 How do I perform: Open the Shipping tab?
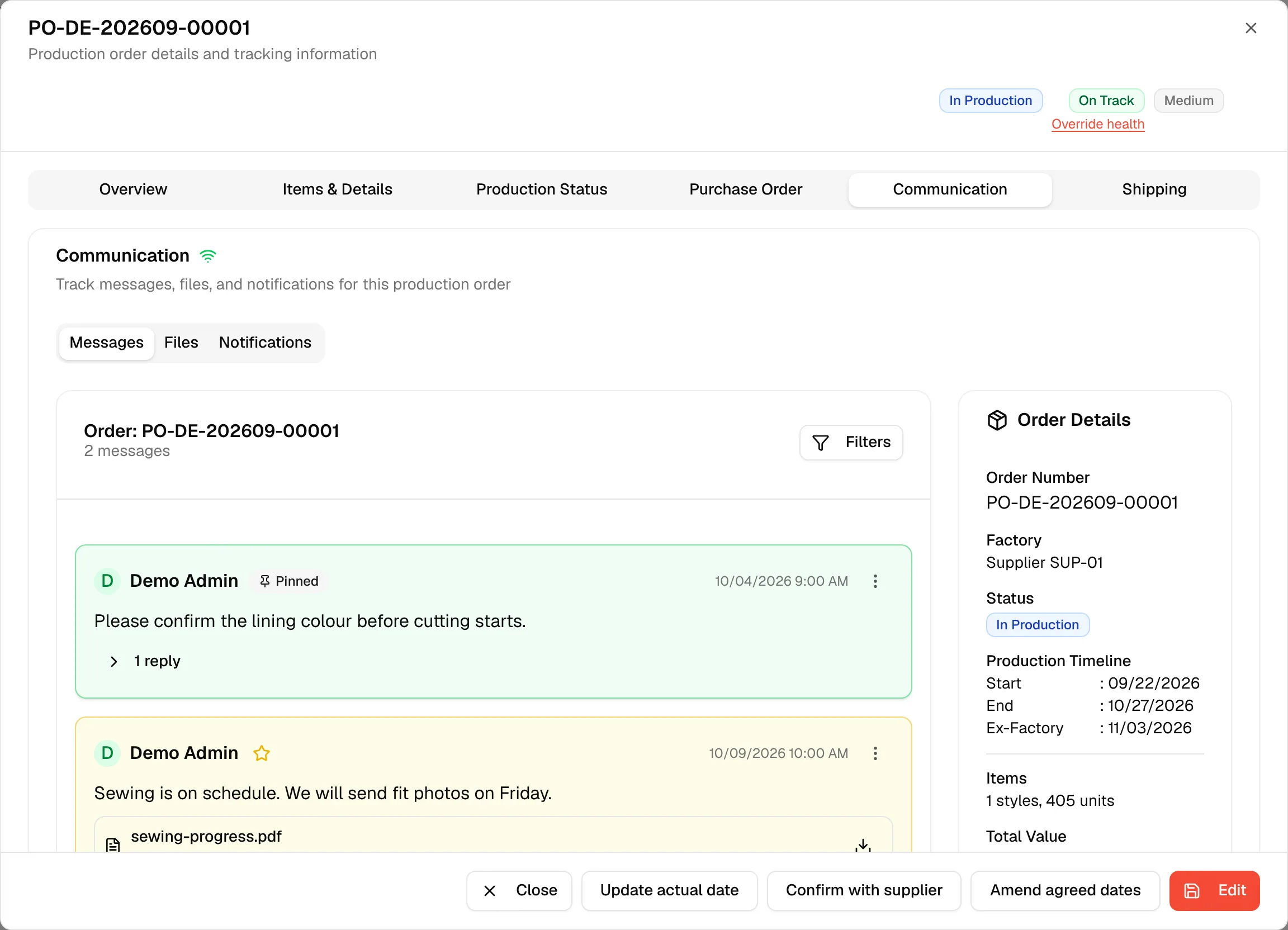pos(1154,189)
